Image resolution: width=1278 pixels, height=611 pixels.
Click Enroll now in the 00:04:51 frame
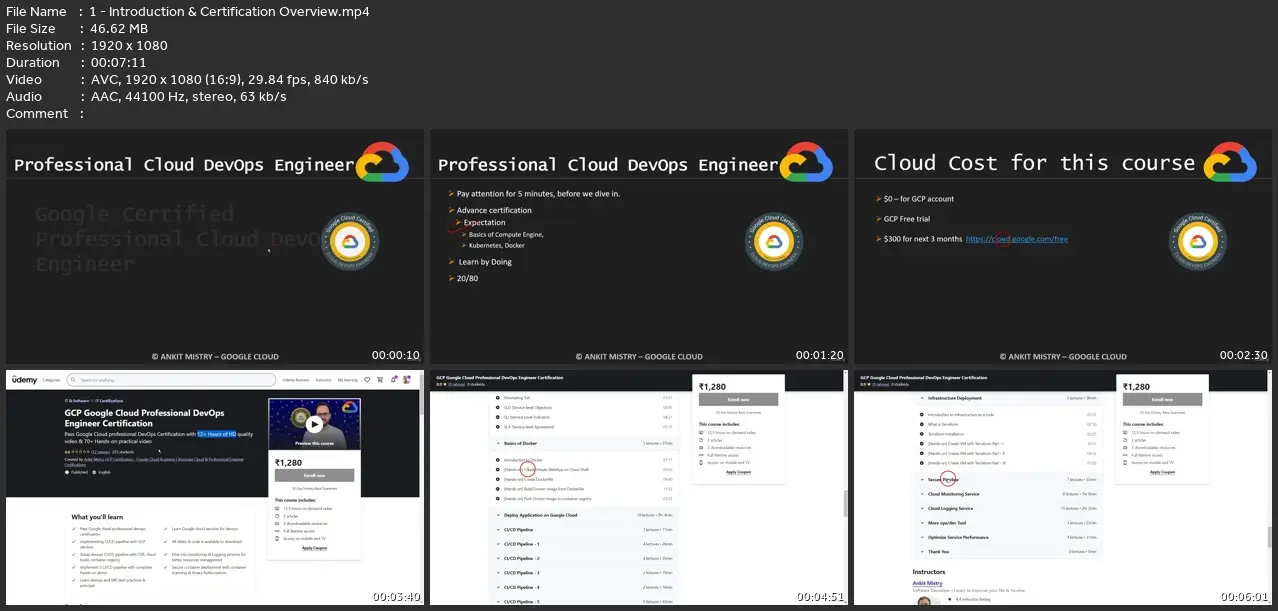738,399
